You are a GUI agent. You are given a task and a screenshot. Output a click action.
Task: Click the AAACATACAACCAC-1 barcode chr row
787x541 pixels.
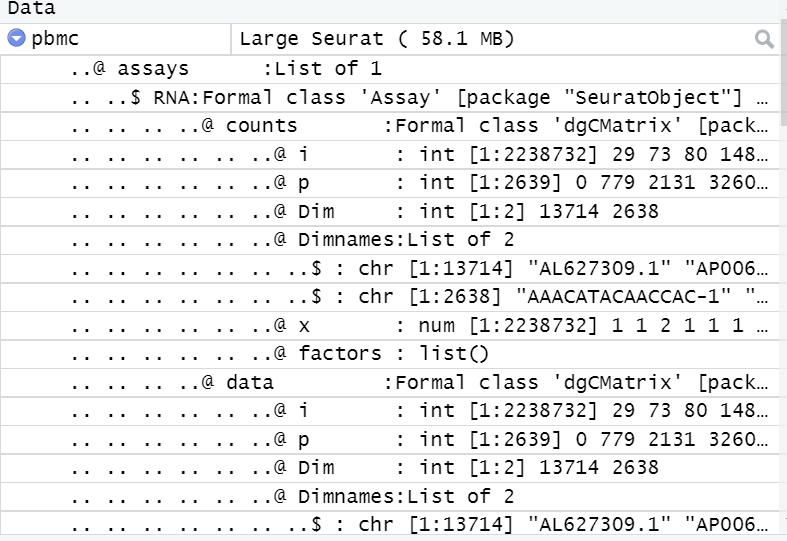389,297
